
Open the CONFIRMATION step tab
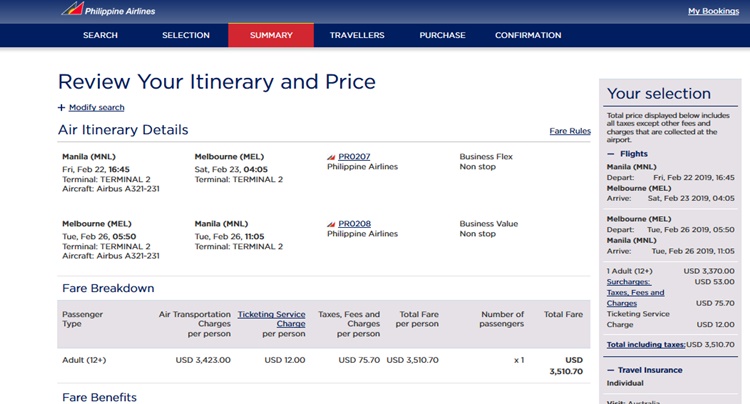[x=528, y=35]
